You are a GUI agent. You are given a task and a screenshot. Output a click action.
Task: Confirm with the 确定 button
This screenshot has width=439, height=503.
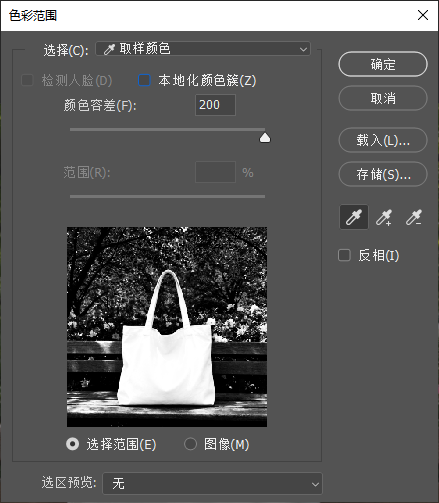(383, 64)
